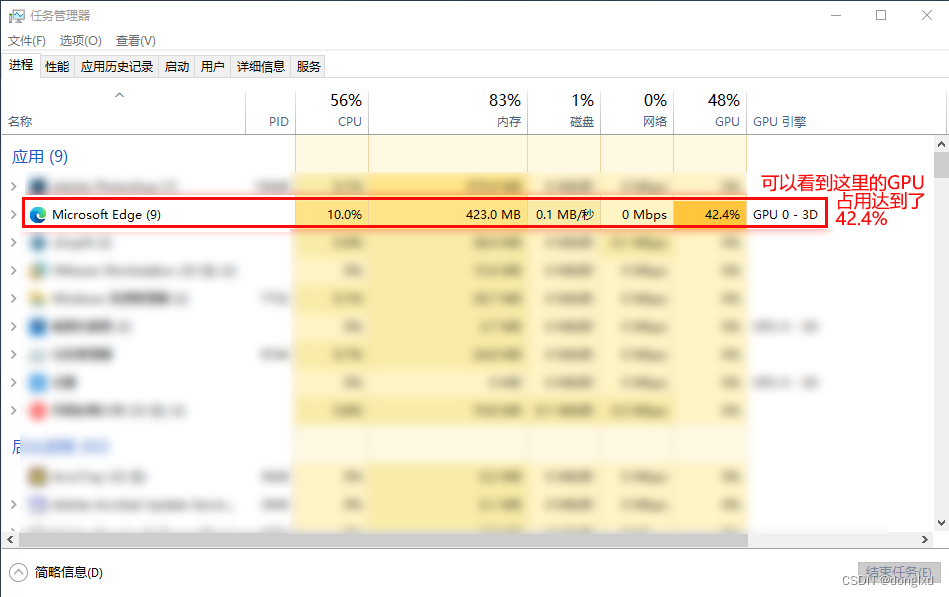Select the Microsoft Edge (9) row name
Screen dimensions: 949x597
pos(107,214)
